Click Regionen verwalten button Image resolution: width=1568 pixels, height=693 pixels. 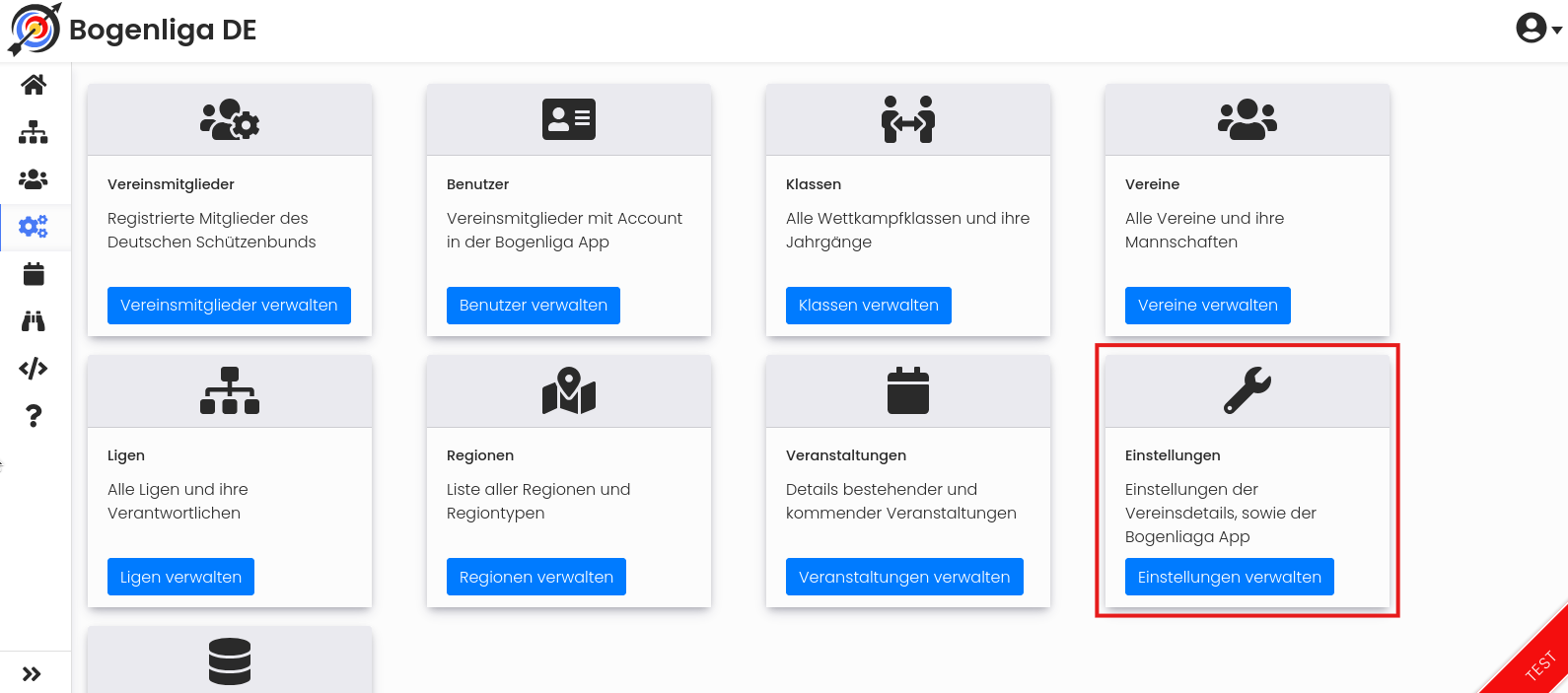536,577
